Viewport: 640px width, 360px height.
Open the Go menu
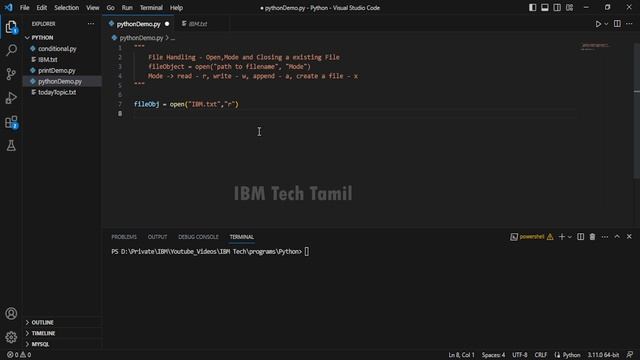[x=111, y=8]
